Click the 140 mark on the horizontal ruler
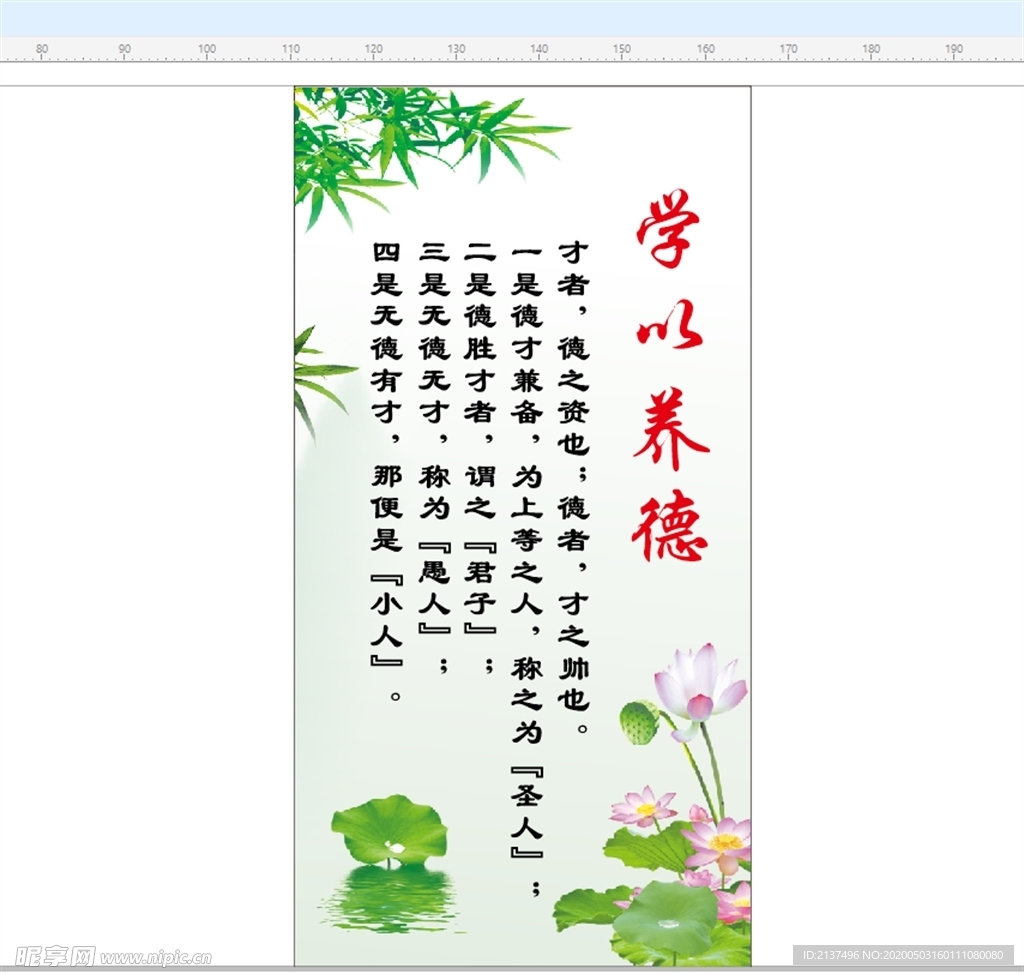Image resolution: width=1024 pixels, height=975 pixels. click(539, 47)
